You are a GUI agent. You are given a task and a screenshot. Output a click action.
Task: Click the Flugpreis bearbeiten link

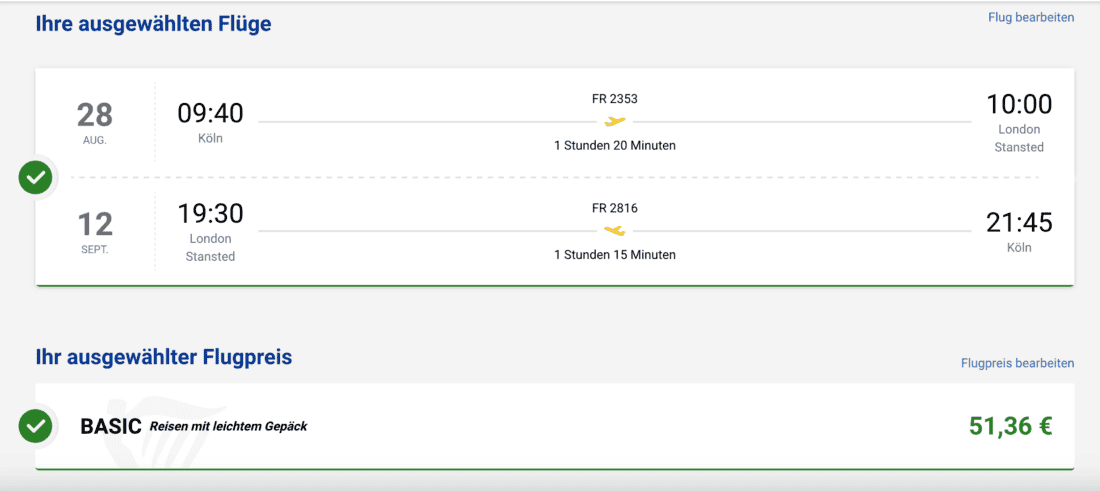(1017, 363)
